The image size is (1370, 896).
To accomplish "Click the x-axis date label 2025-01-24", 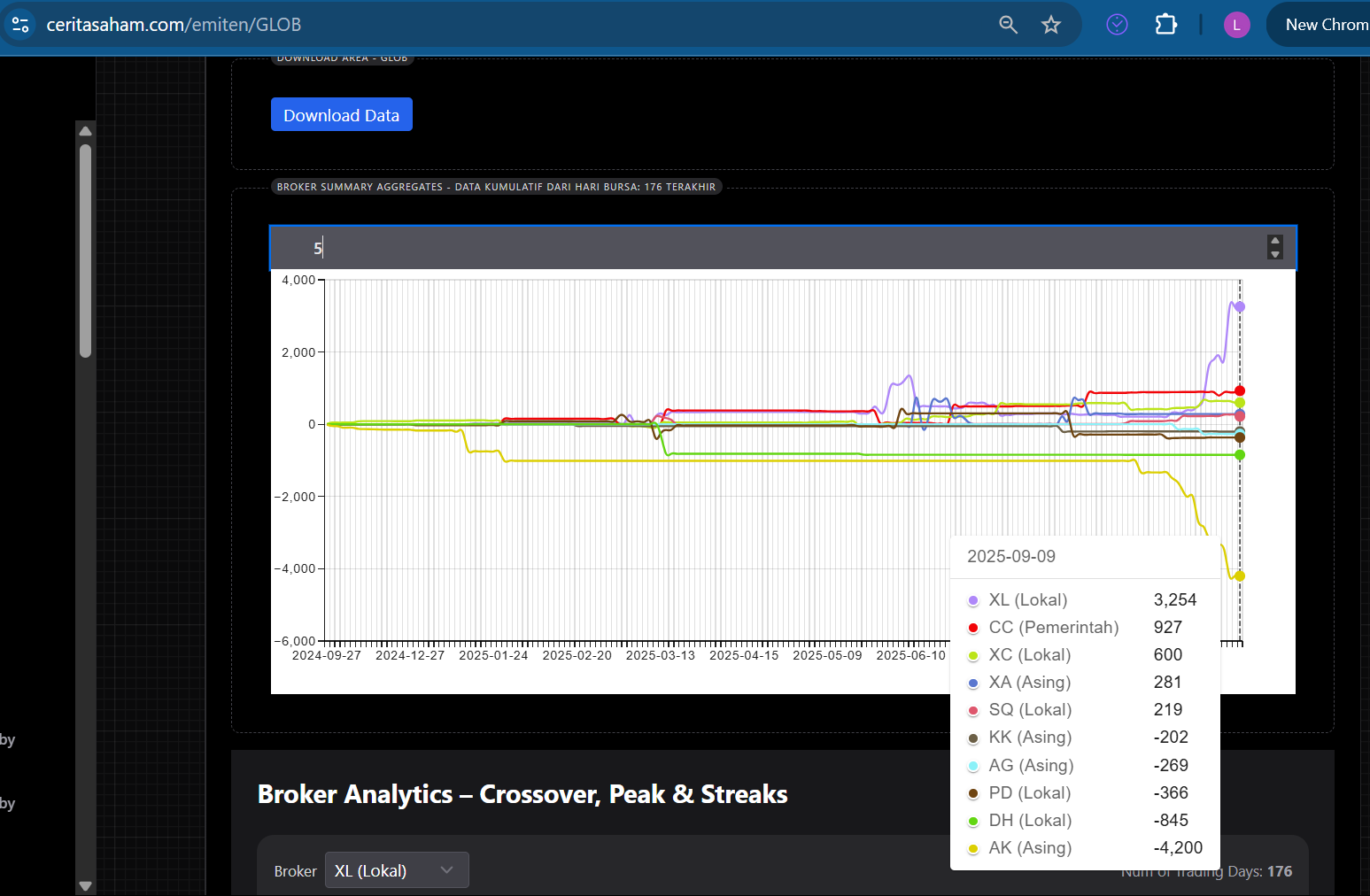I will click(x=493, y=655).
